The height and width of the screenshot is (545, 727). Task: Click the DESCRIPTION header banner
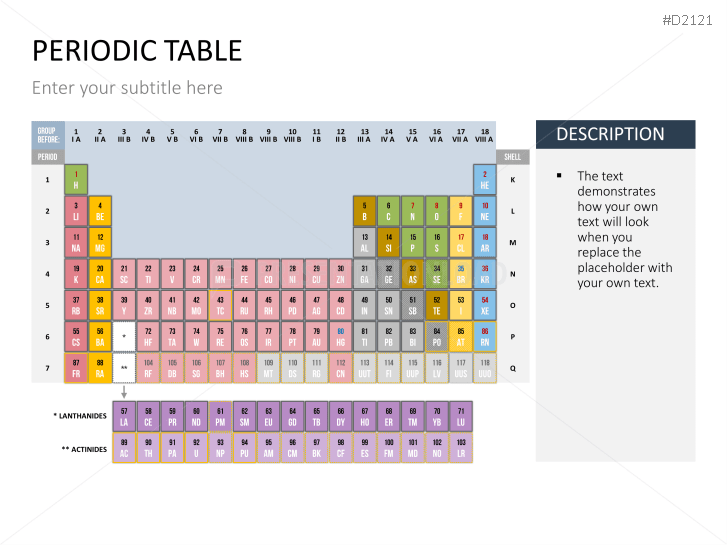pos(615,134)
